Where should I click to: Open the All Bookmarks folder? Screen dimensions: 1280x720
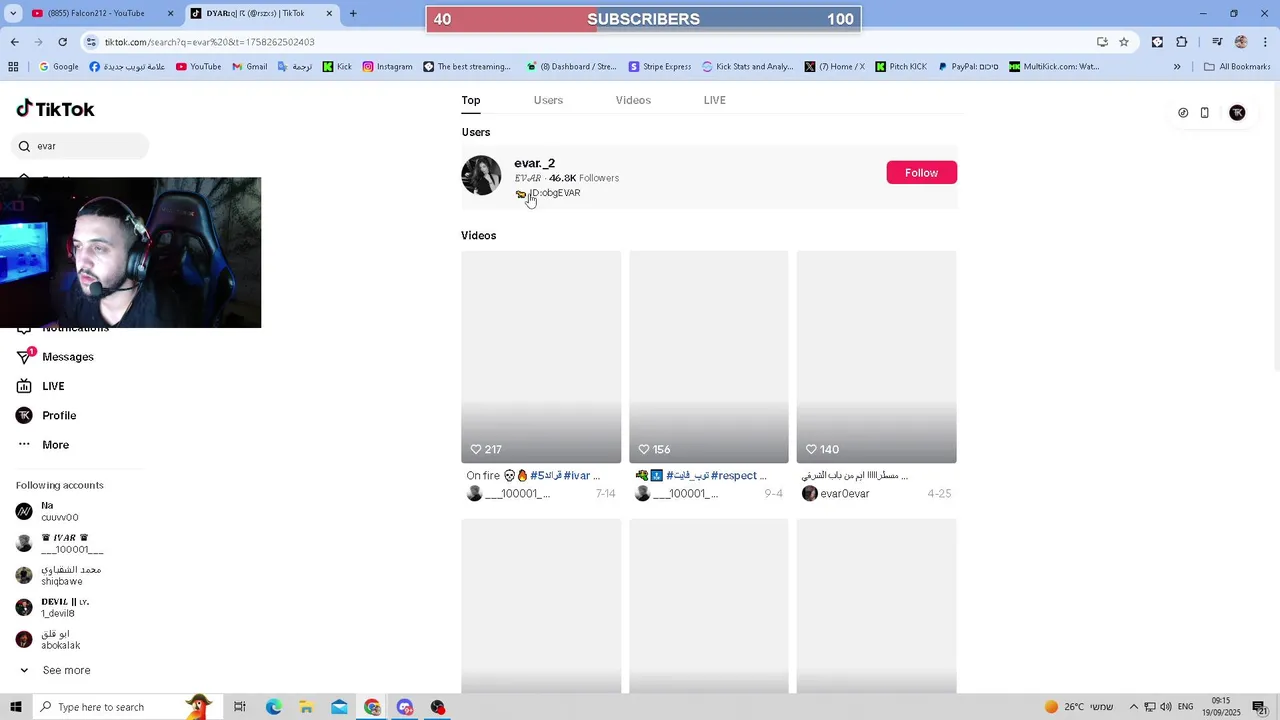click(1237, 67)
